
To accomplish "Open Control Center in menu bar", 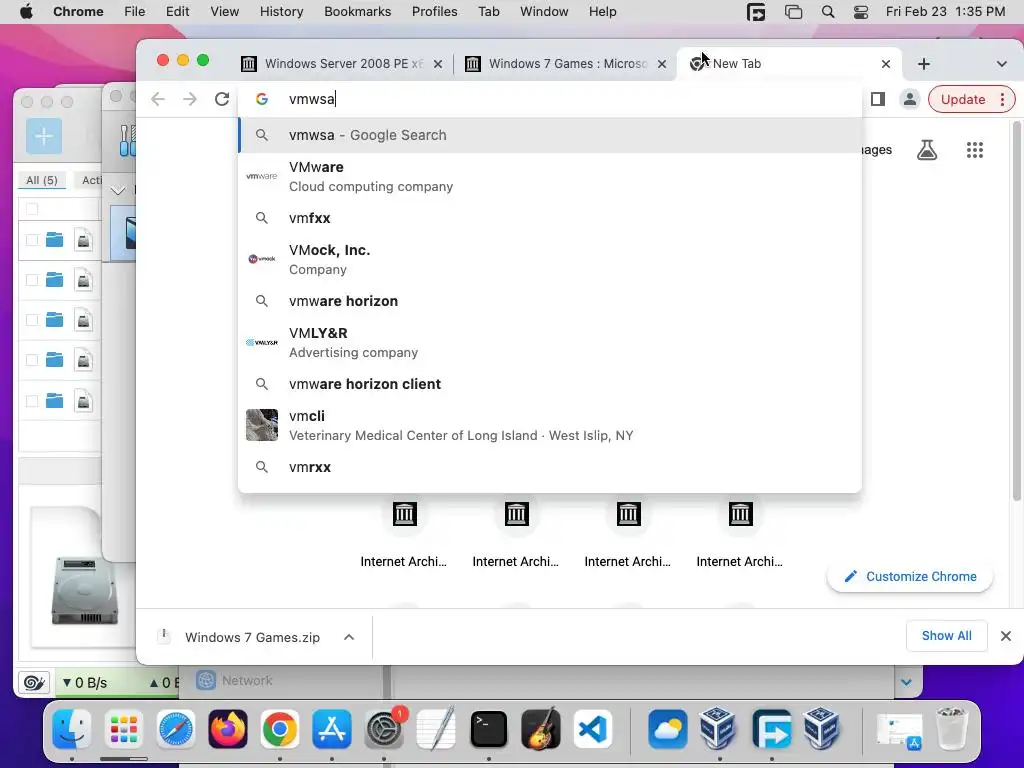I will (x=861, y=12).
